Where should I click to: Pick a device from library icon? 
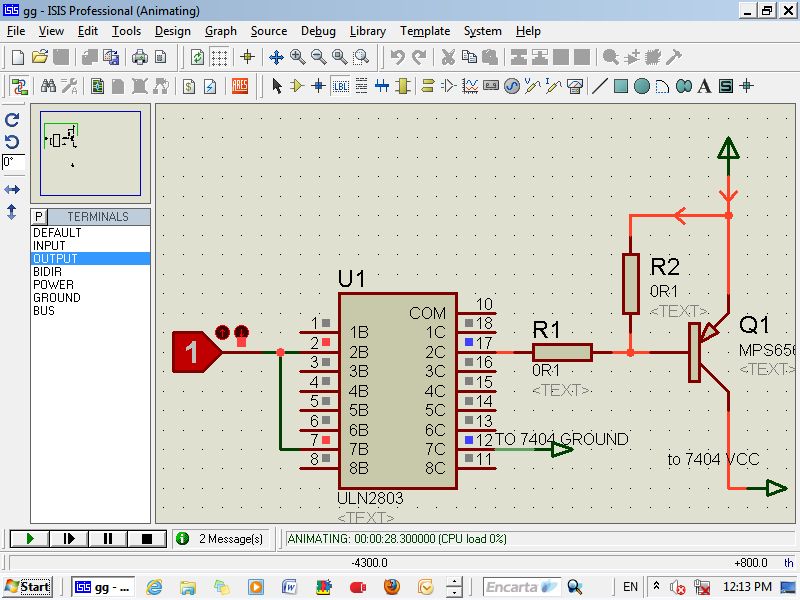(611, 57)
